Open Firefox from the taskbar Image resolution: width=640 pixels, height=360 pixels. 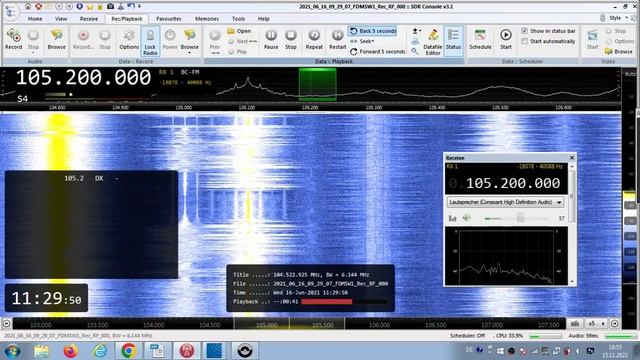tap(71, 351)
